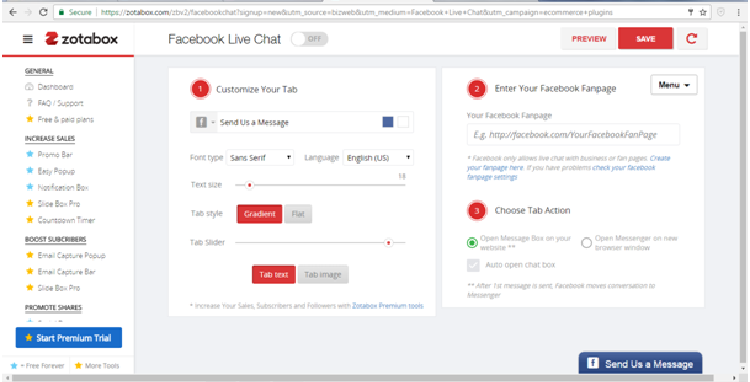Open the dropdown arrow next to Facebook icon

point(213,122)
